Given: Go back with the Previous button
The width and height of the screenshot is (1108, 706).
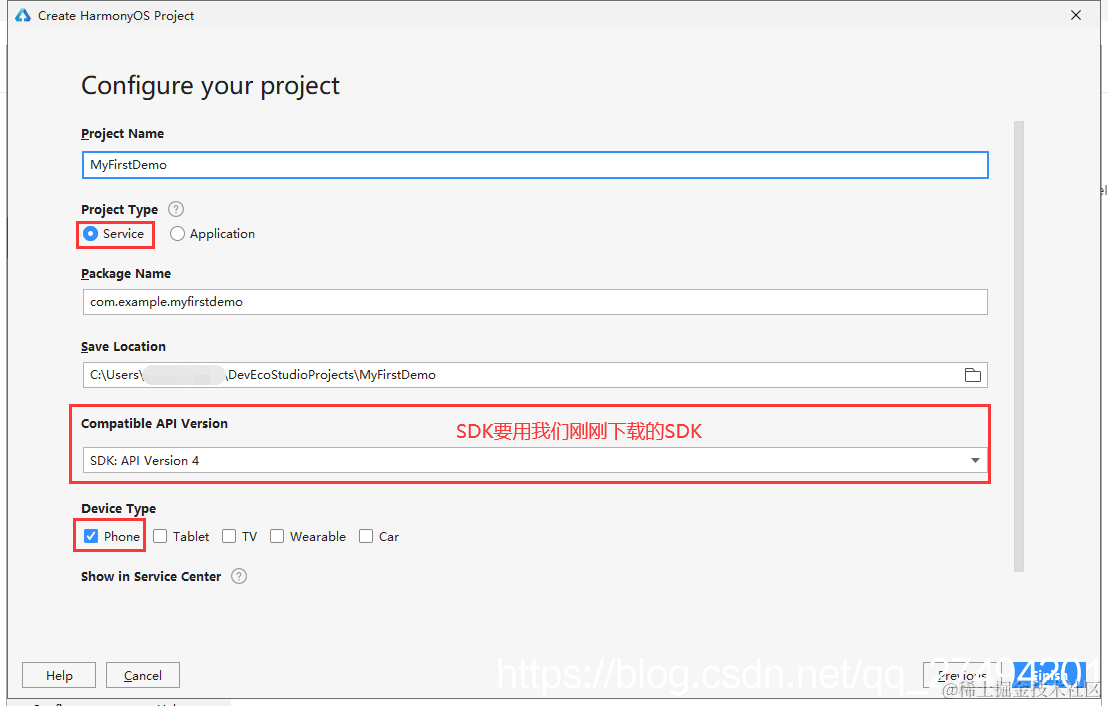Looking at the screenshot, I should point(962,676).
